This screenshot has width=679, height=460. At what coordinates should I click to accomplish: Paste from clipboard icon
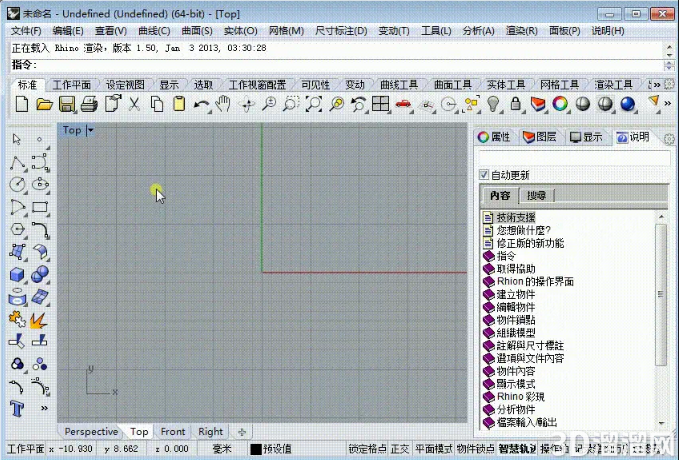(x=179, y=104)
